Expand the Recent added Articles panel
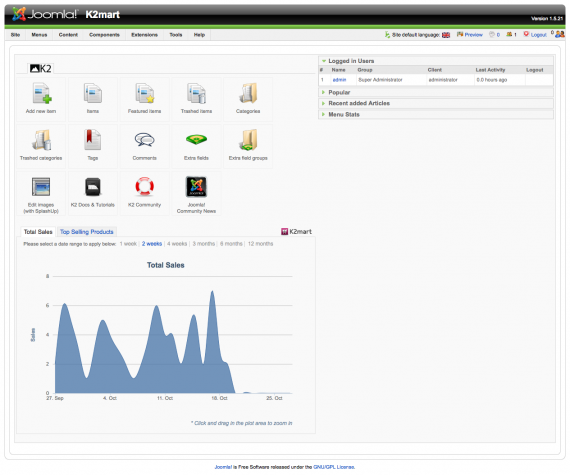The width and height of the screenshot is (570, 475). [436, 103]
